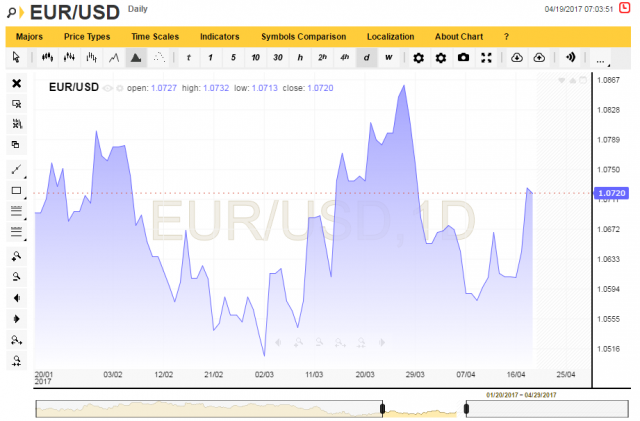The width and height of the screenshot is (640, 421).
Task: Move chart right with sidebar arrow
Action: (16, 319)
